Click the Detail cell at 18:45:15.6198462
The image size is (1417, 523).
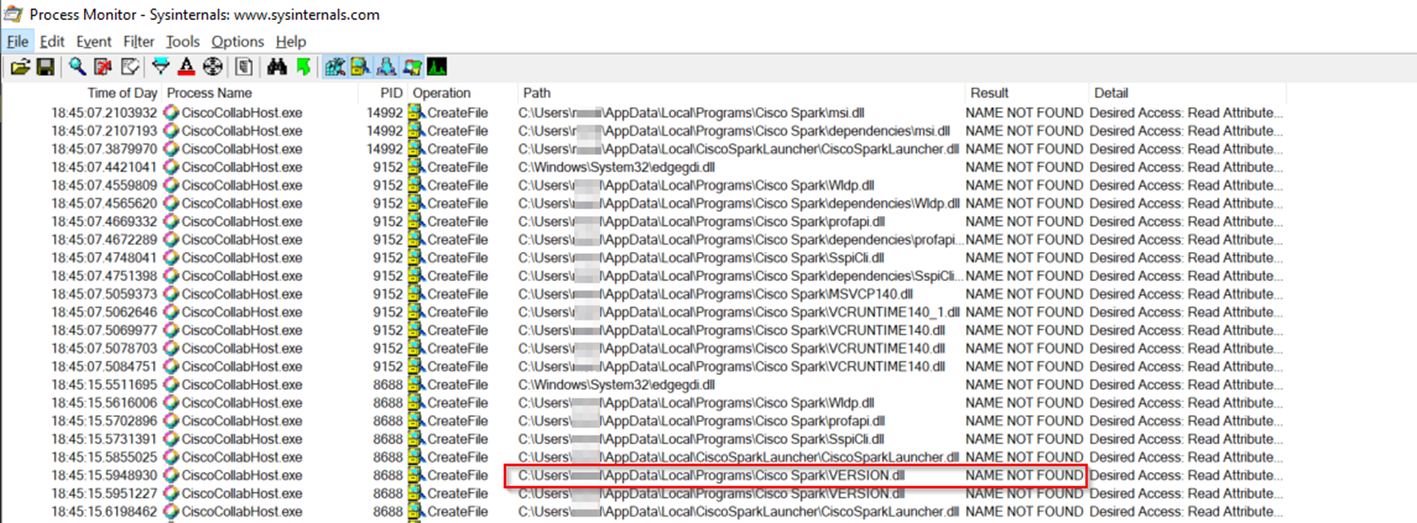point(1187,512)
